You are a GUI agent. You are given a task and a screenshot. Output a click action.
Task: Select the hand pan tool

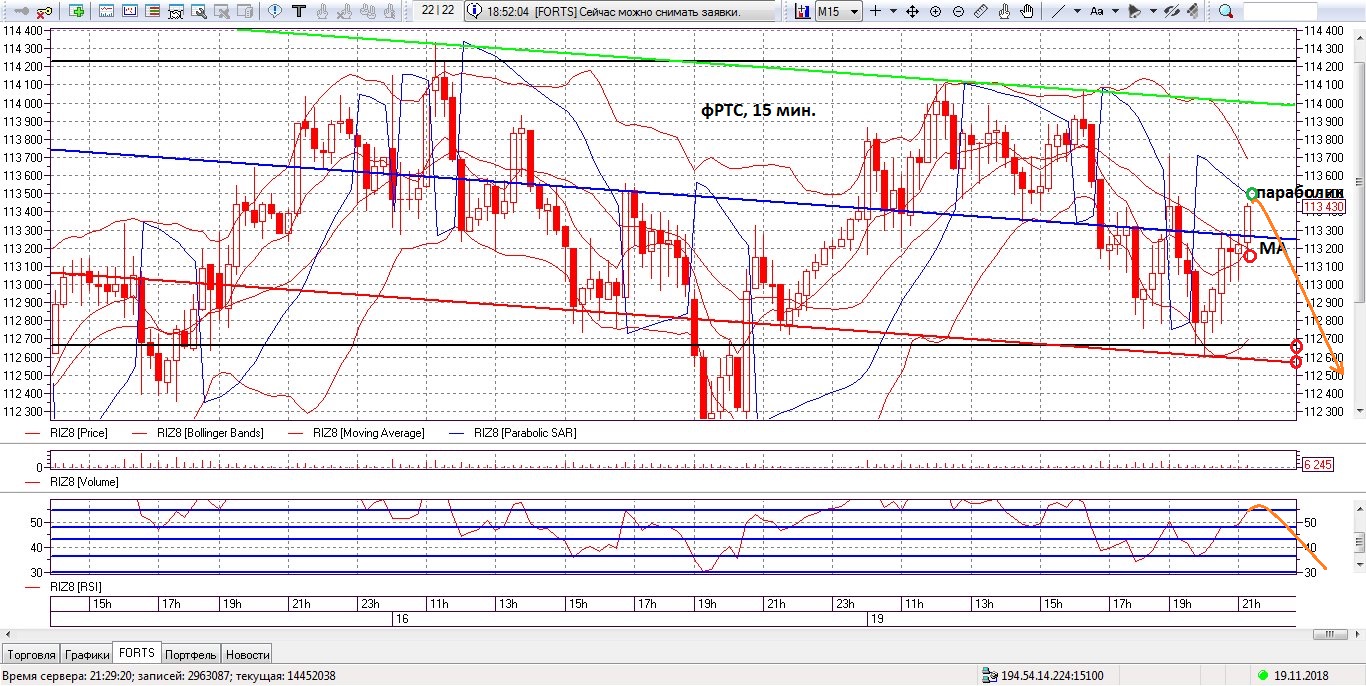coord(1028,11)
